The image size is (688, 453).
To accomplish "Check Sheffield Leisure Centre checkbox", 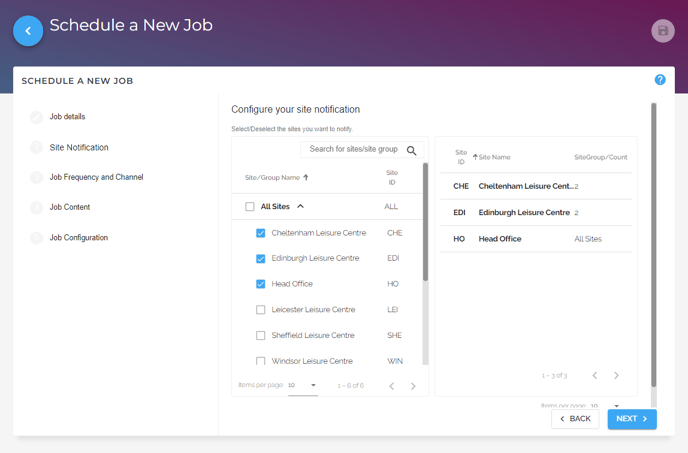I will pos(261,335).
